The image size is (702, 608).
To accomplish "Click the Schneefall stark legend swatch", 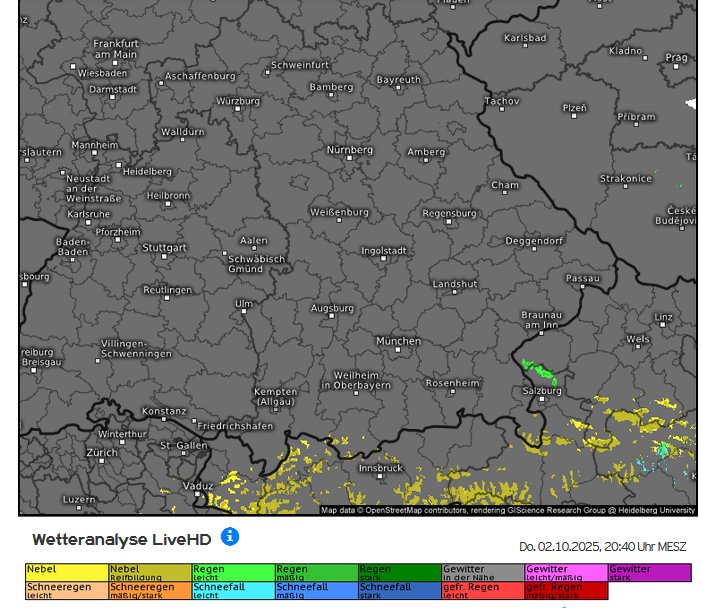I will click(399, 590).
